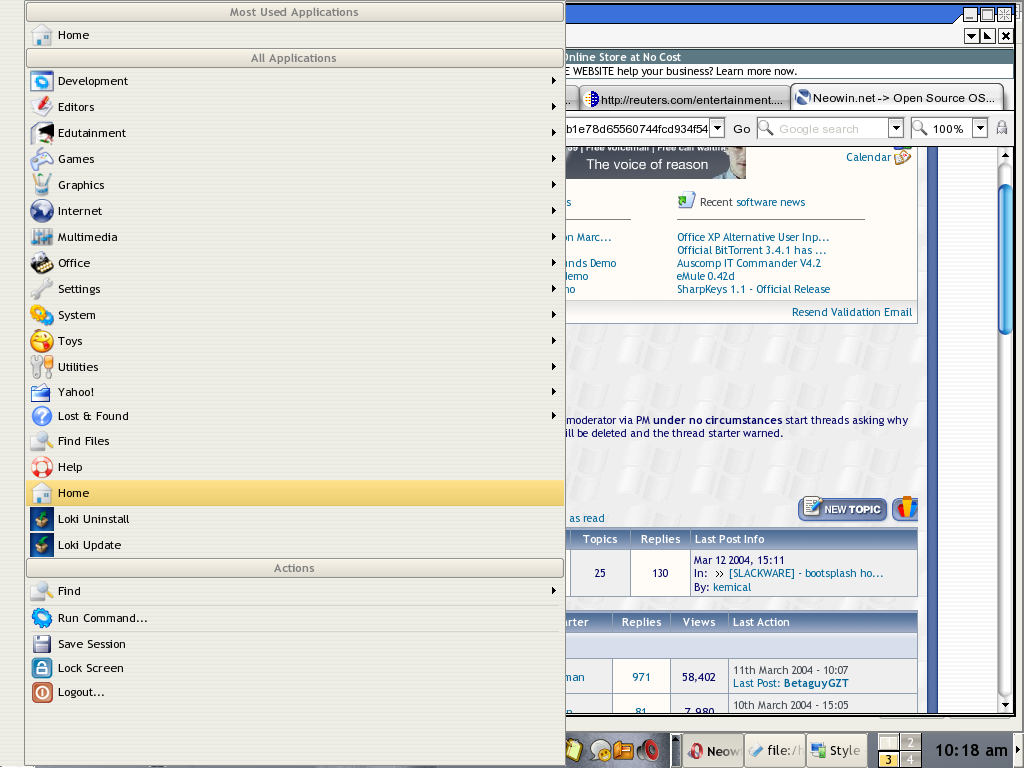Viewport: 1024px width, 768px height.
Task: Click the Yahoo! folder icon
Action: 42,392
